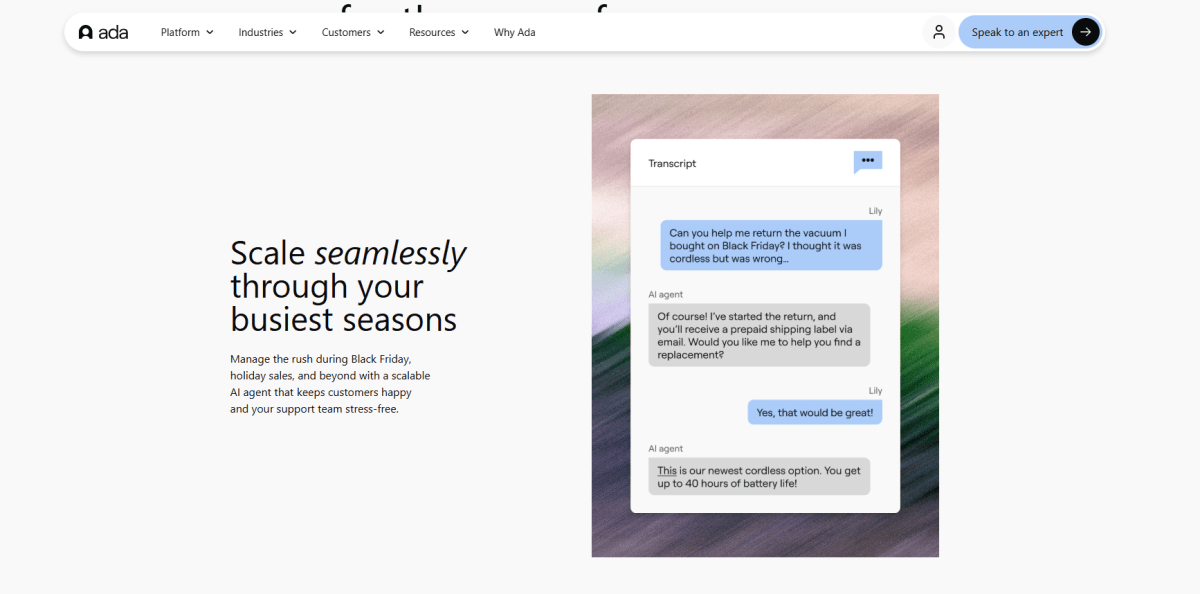The width and height of the screenshot is (1200, 594).
Task: Click the first "Lily" name label
Action: [876, 211]
